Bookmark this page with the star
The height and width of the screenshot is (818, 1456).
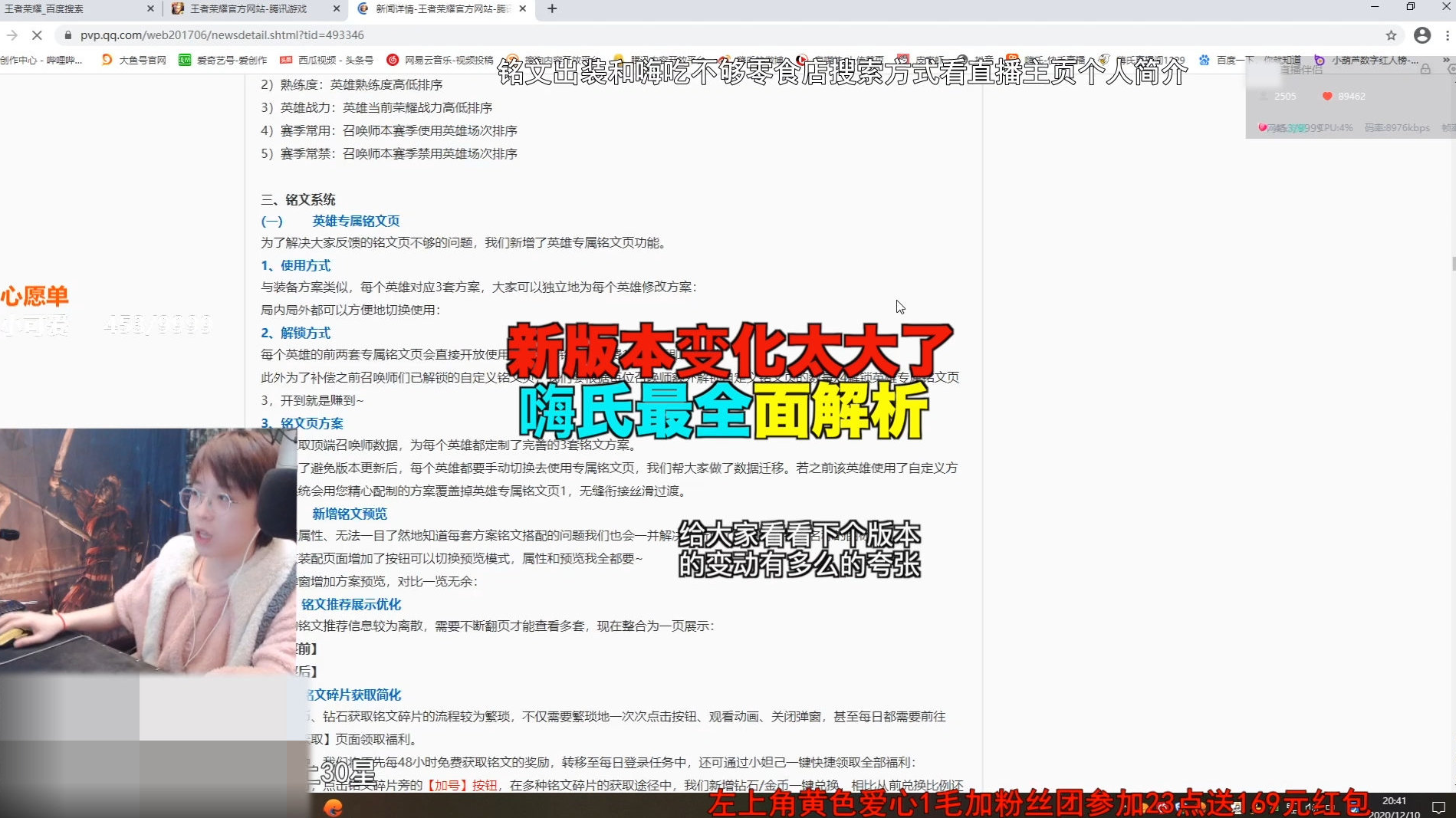(x=1391, y=35)
